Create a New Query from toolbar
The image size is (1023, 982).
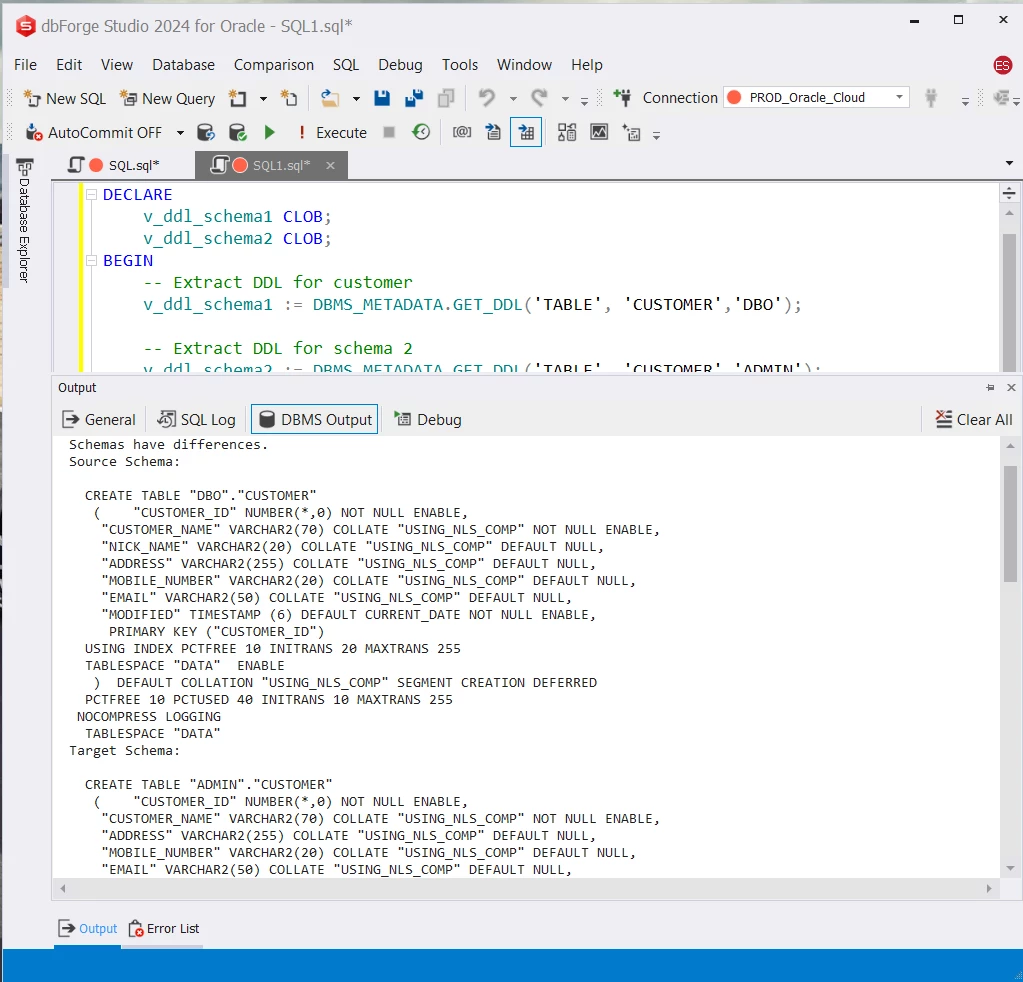point(168,99)
